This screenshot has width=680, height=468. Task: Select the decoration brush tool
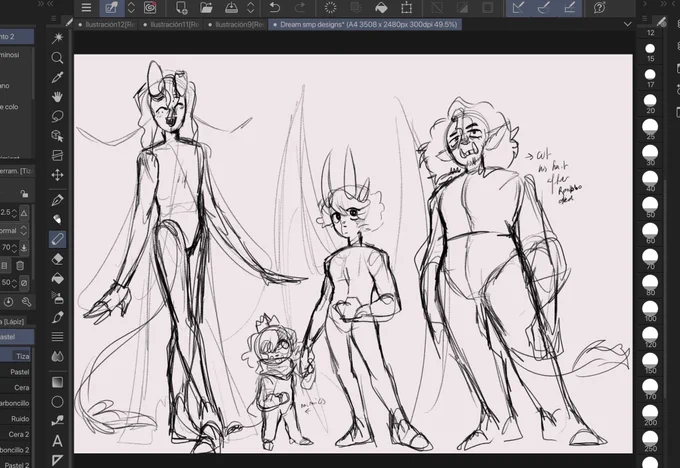[x=57, y=317]
